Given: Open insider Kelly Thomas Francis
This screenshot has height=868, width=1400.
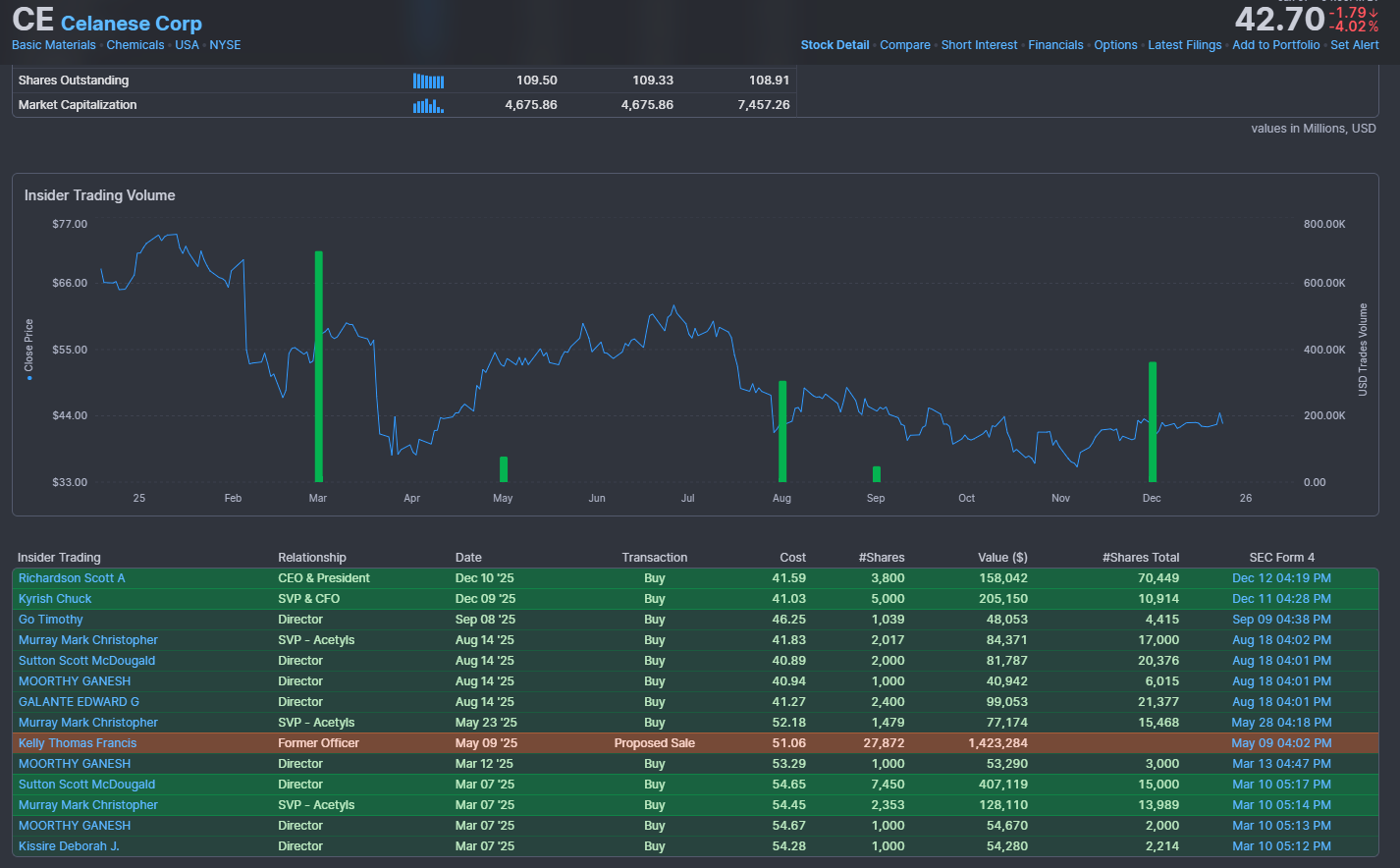Looking at the screenshot, I should [78, 743].
